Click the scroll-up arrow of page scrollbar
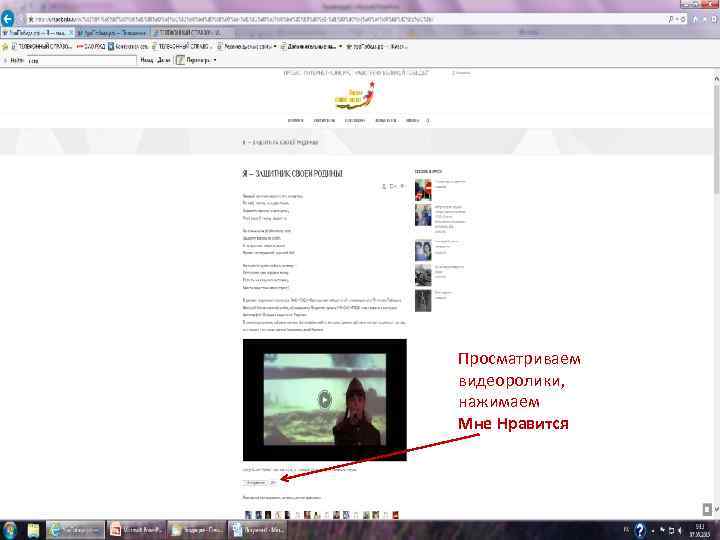720x540 pixels. (x=716, y=78)
